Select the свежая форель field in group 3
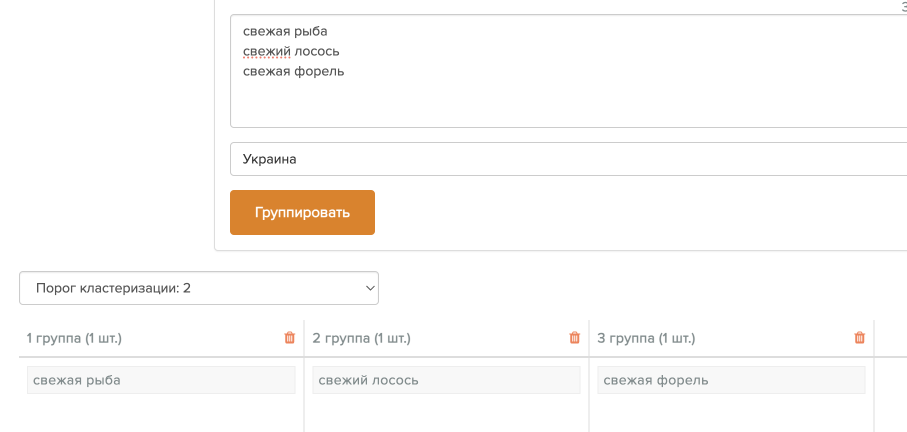 [732, 380]
